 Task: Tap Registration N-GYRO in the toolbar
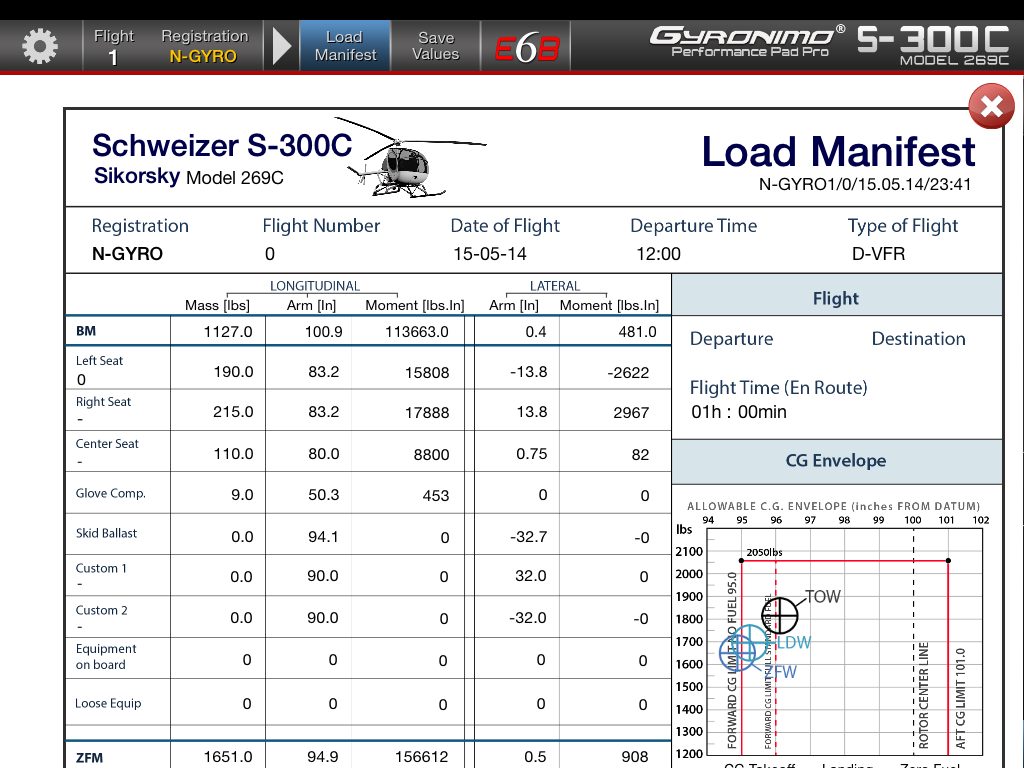tap(204, 46)
